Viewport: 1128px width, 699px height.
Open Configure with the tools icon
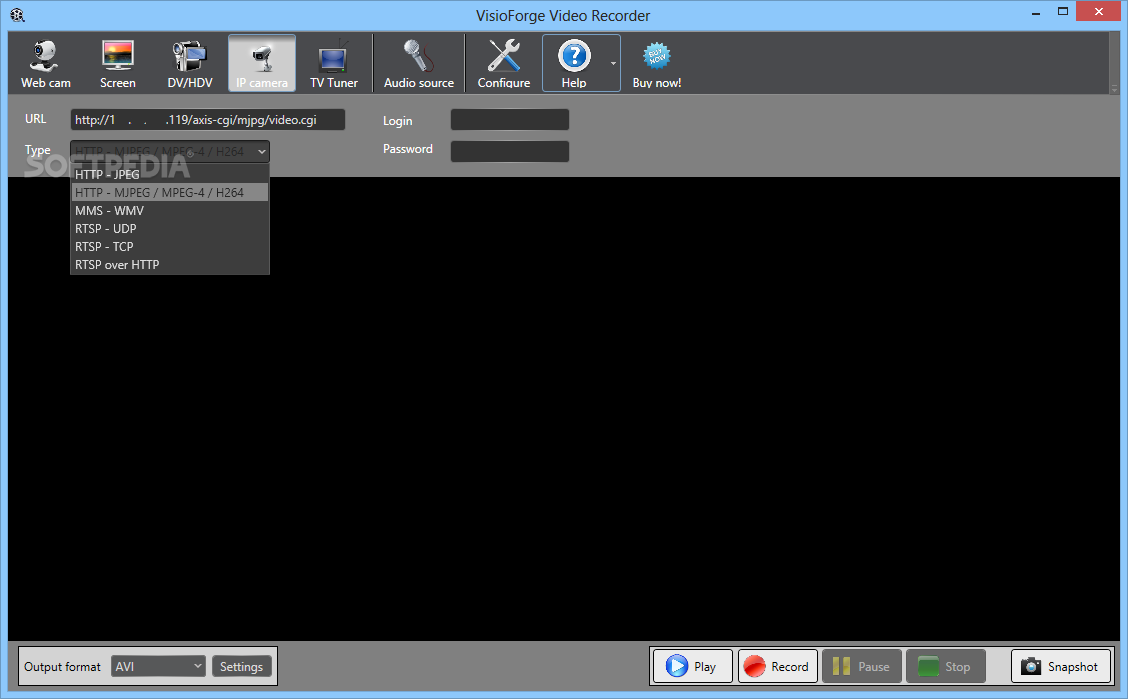click(504, 63)
